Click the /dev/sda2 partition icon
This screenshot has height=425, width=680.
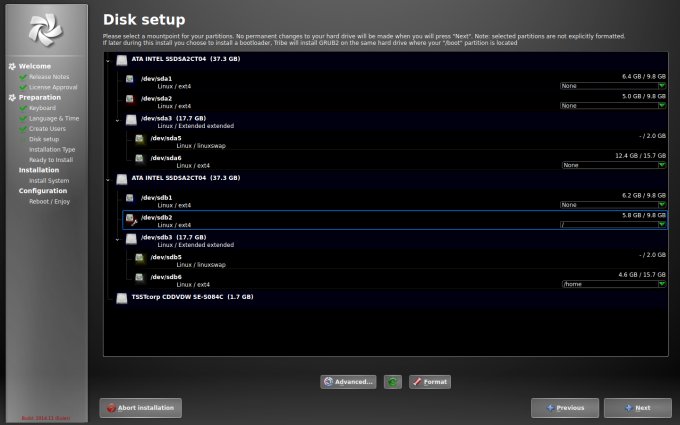coord(130,99)
